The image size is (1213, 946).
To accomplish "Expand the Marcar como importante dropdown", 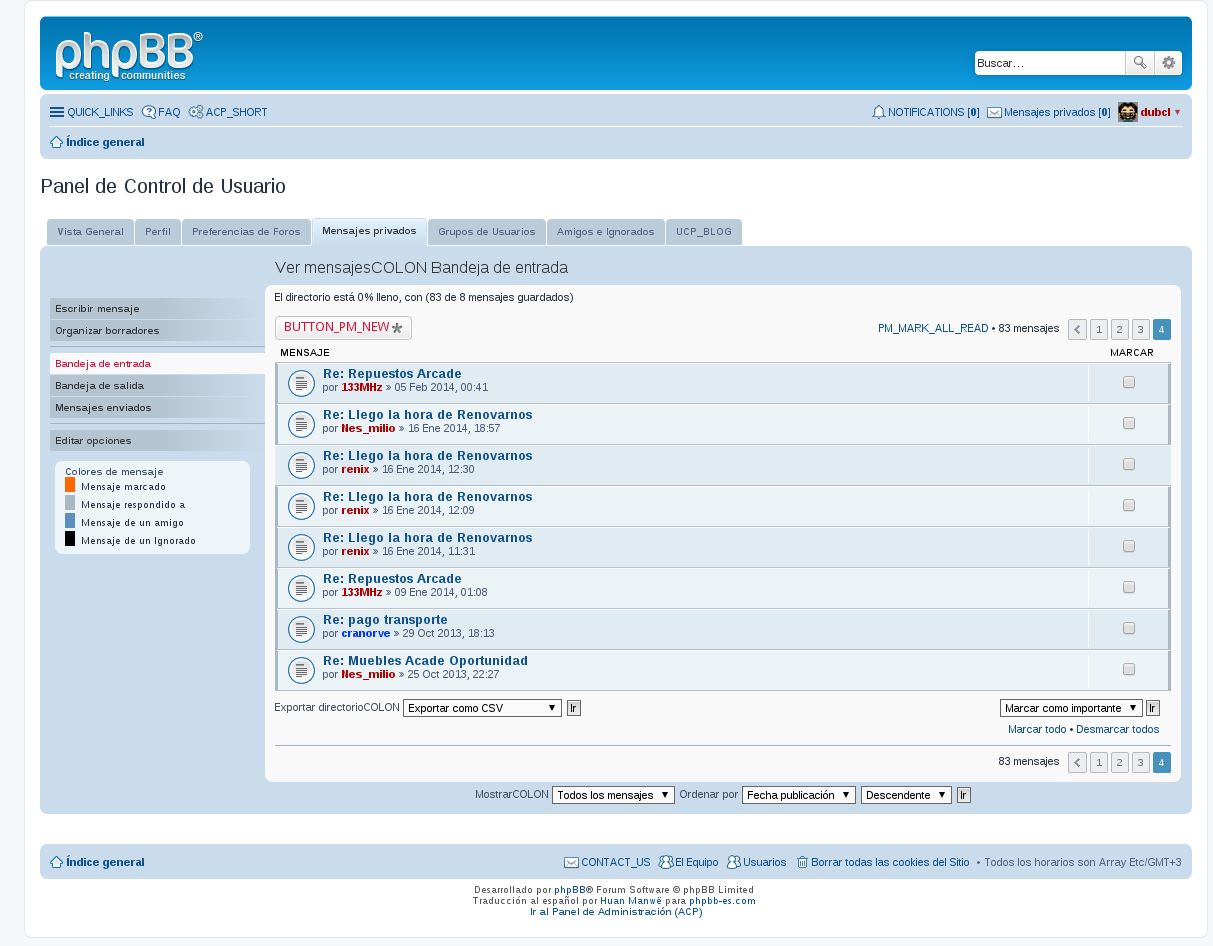I will click(1070, 708).
